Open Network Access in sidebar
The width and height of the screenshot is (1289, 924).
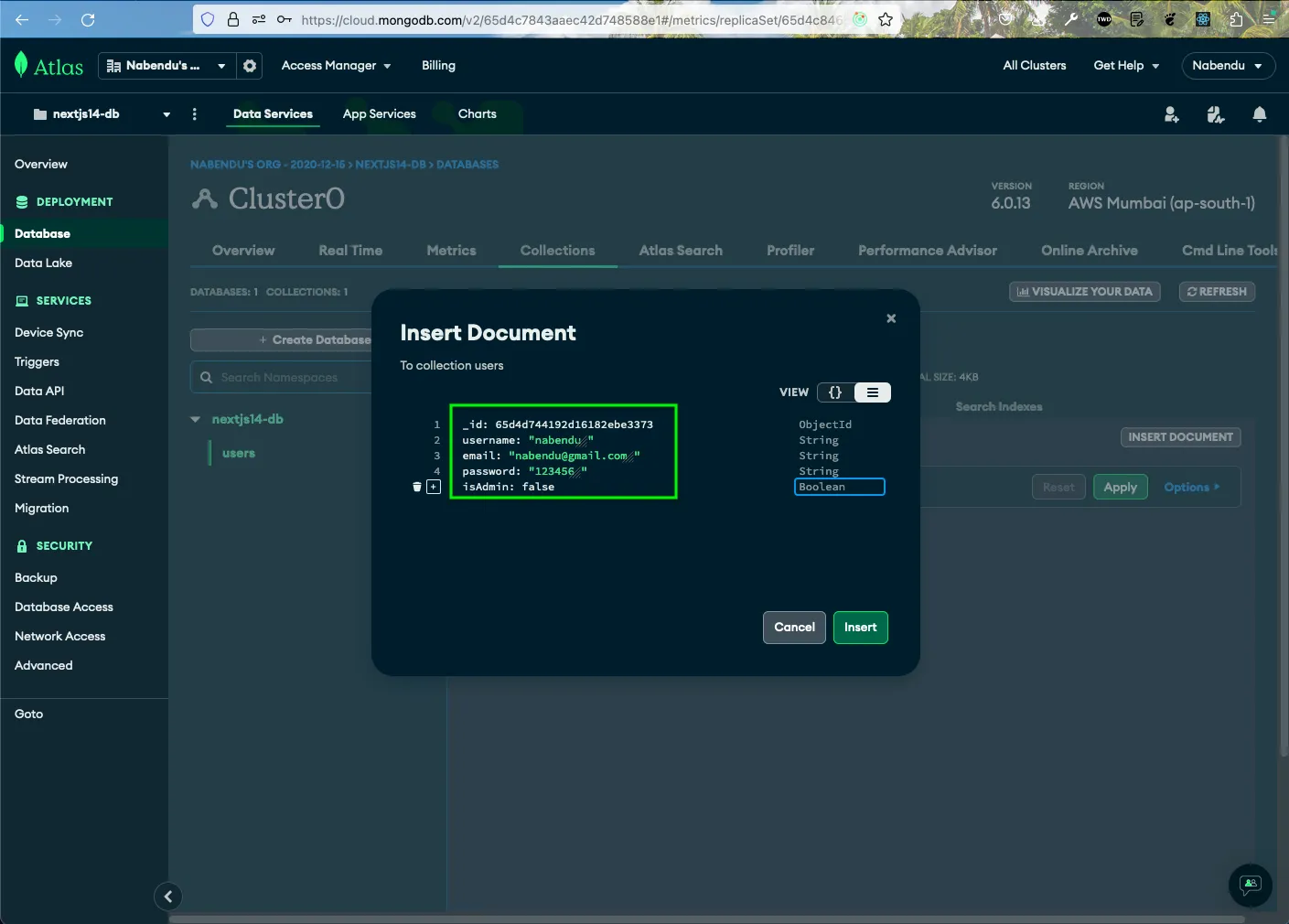pyautogui.click(x=60, y=637)
